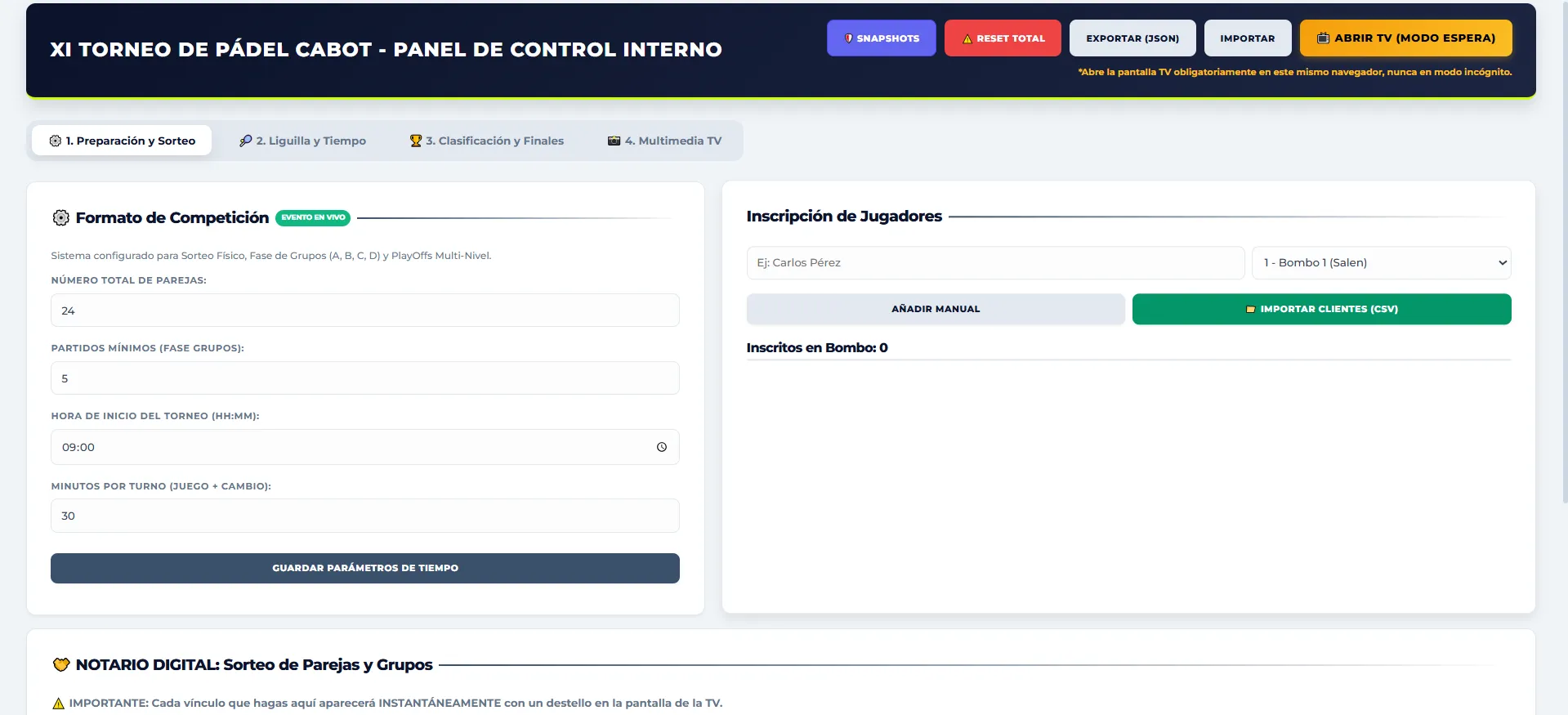Expand the Bombo selection dropdown
This screenshot has width=1568, height=715.
1382,262
